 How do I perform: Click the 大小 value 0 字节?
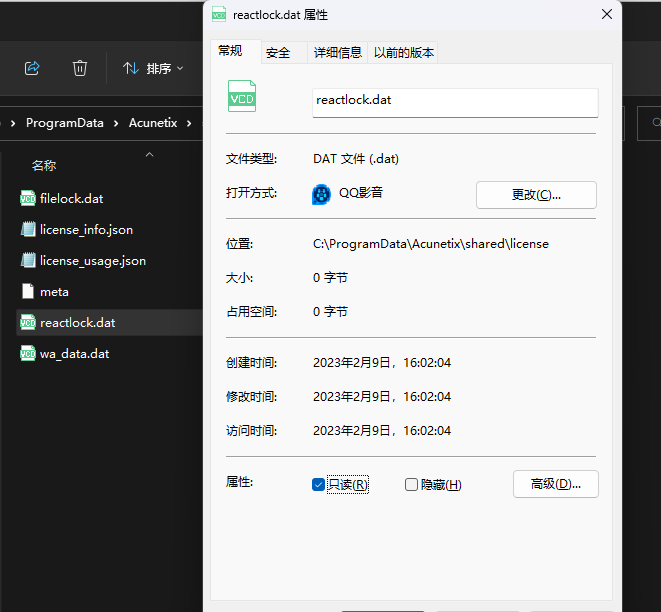(330, 278)
